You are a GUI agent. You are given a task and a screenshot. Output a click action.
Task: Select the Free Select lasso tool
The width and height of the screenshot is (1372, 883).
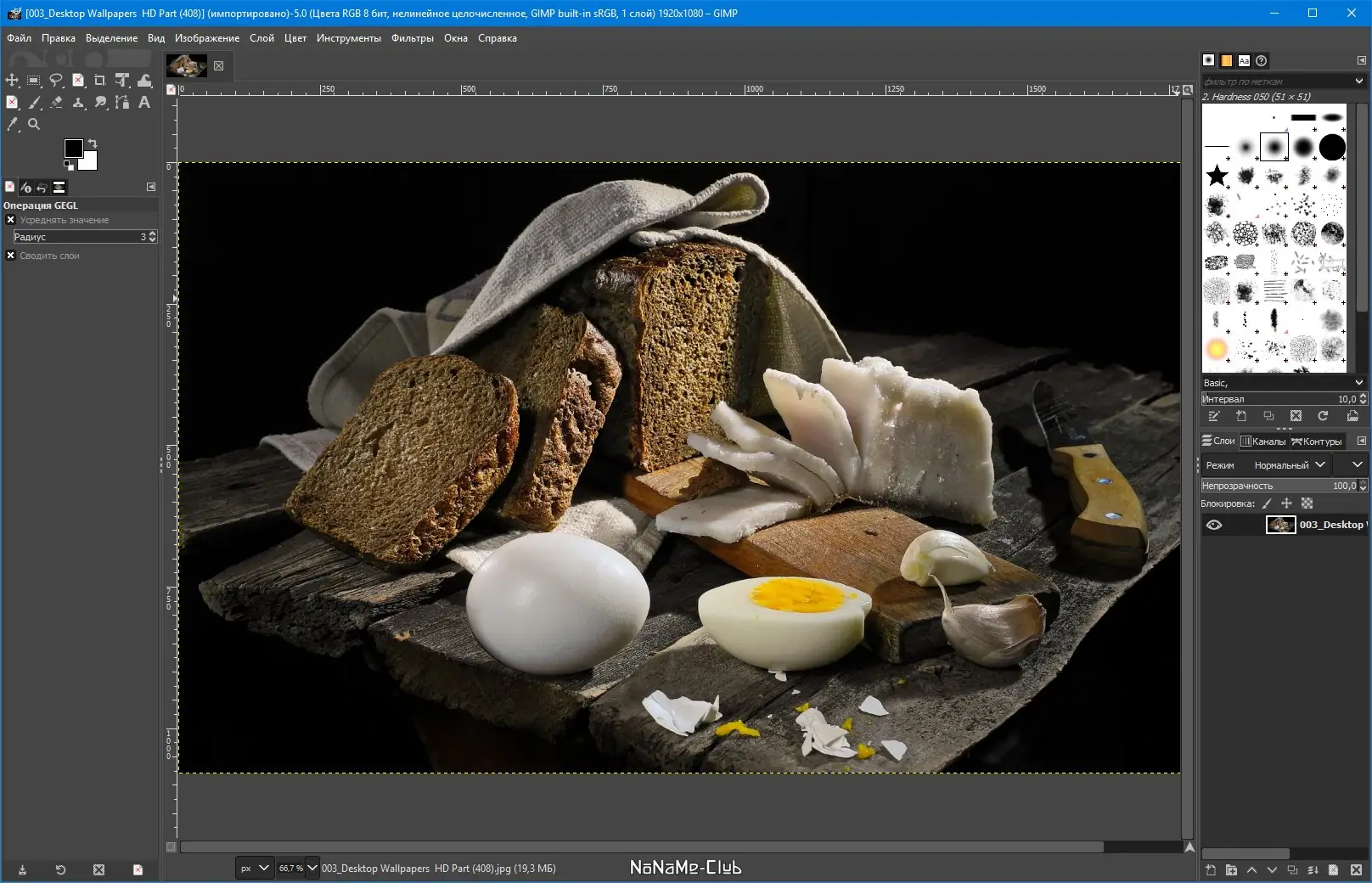tap(56, 80)
